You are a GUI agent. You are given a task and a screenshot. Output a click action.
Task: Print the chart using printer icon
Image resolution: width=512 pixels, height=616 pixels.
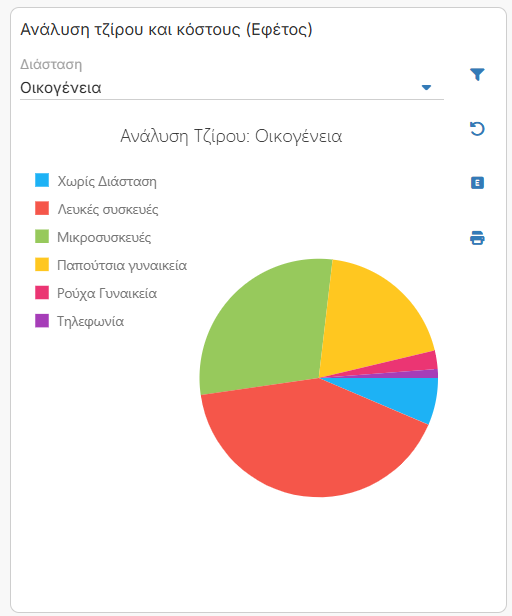pyautogui.click(x=477, y=238)
